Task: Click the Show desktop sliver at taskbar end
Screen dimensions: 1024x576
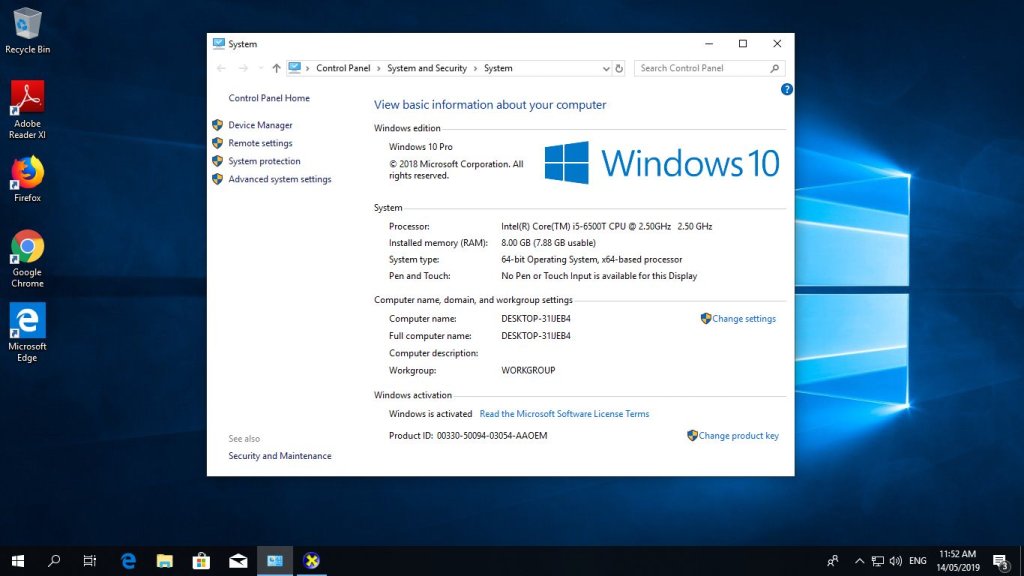Action: [x=1021, y=561]
